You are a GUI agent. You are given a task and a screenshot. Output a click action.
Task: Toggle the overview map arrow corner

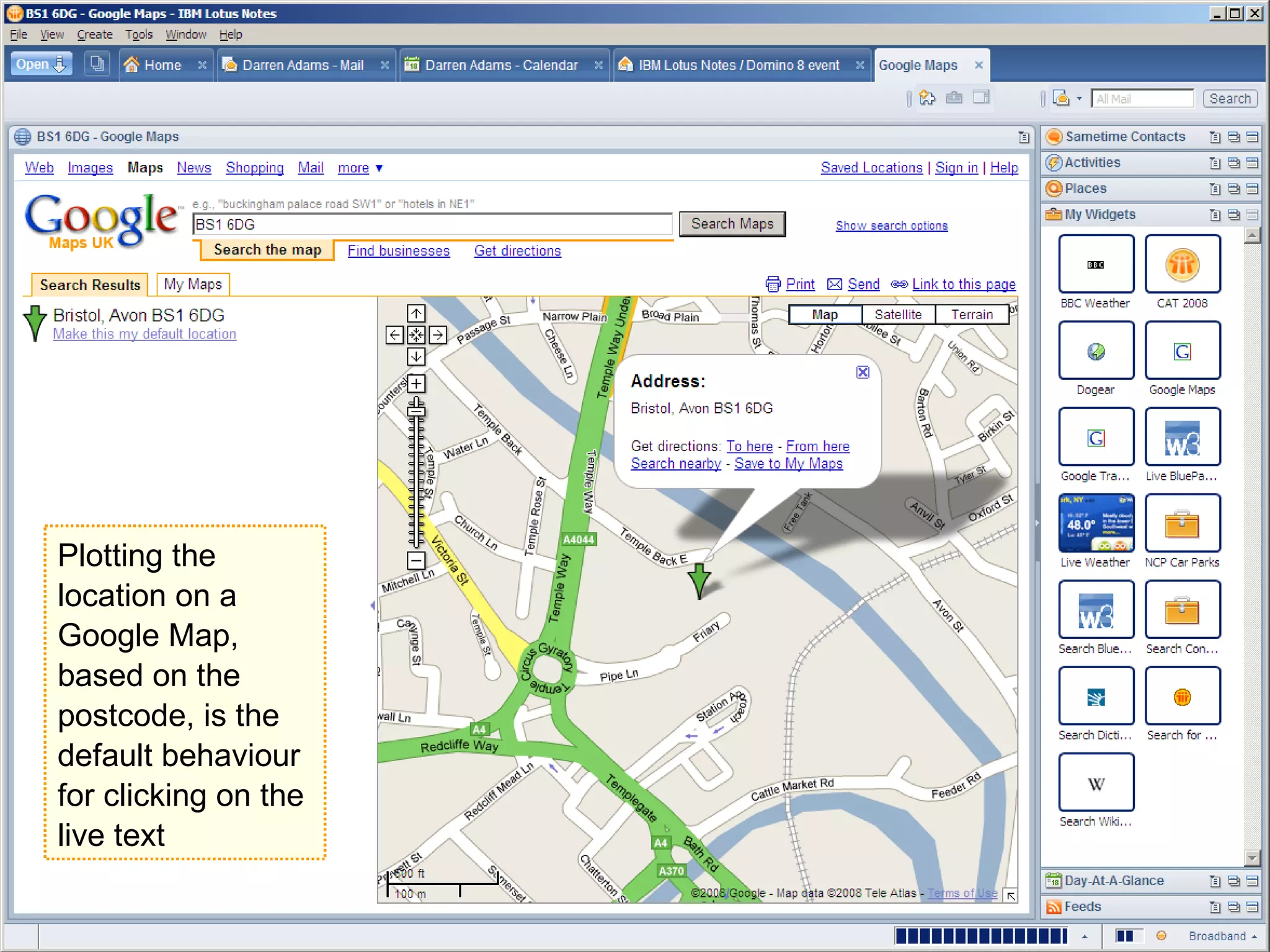(x=1011, y=896)
